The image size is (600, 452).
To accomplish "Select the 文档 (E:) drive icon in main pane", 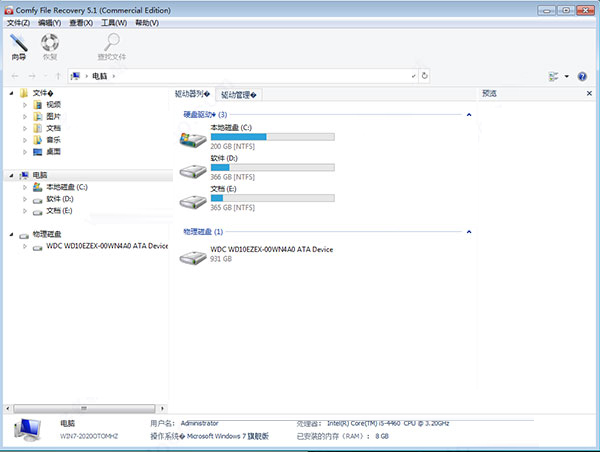I will [x=193, y=201].
